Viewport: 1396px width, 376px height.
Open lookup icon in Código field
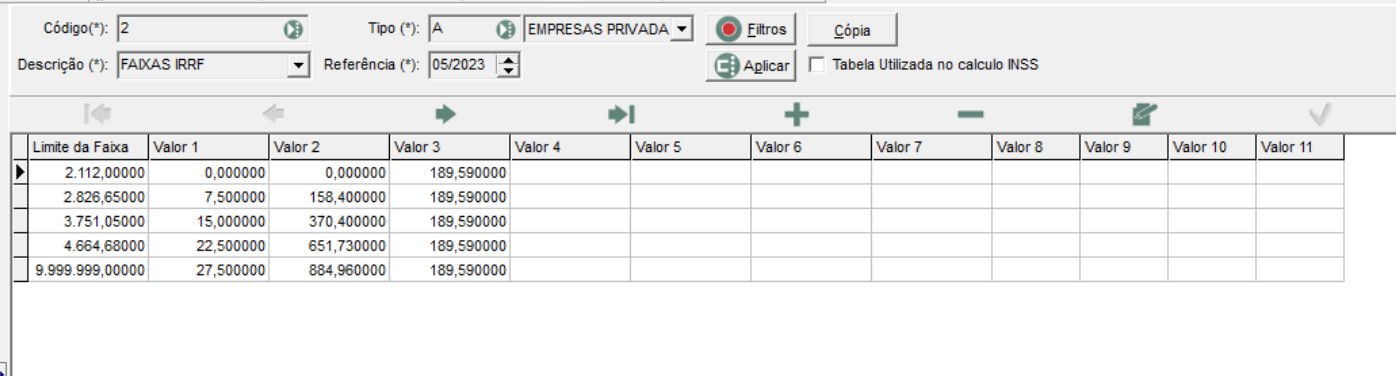point(292,30)
